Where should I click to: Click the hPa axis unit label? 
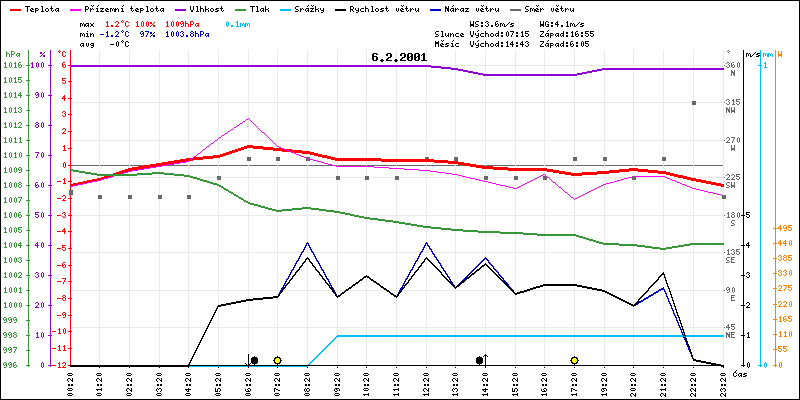[x=12, y=53]
